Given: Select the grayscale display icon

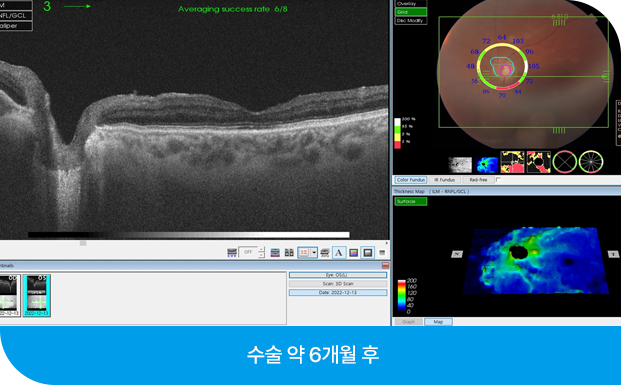Looking at the screenshot, I should [368, 252].
